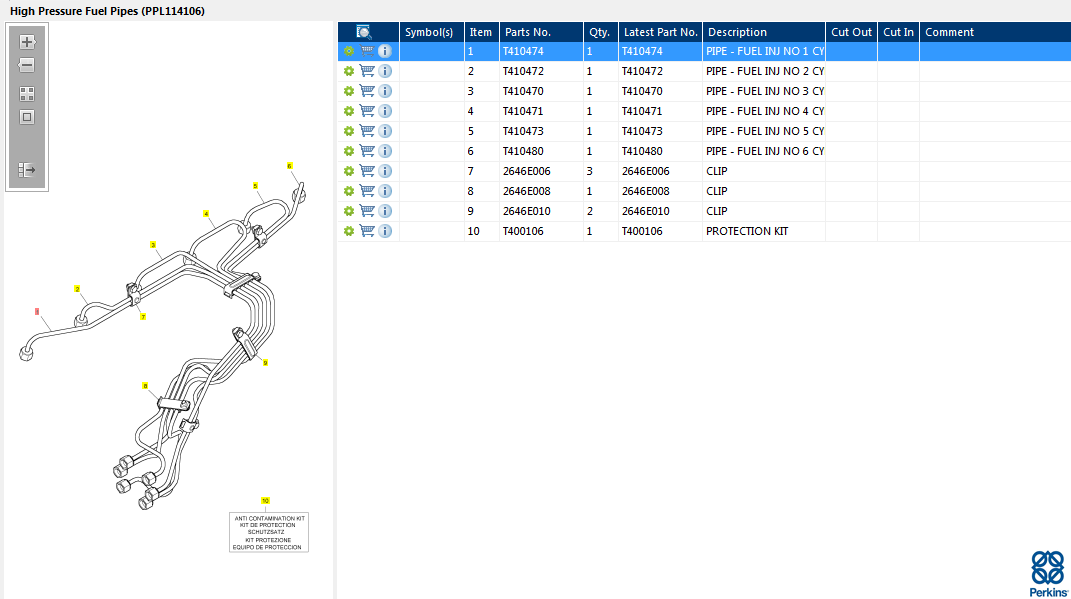Click yellow callout 10 in diagram
The height and width of the screenshot is (599, 1071).
pyautogui.click(x=265, y=500)
